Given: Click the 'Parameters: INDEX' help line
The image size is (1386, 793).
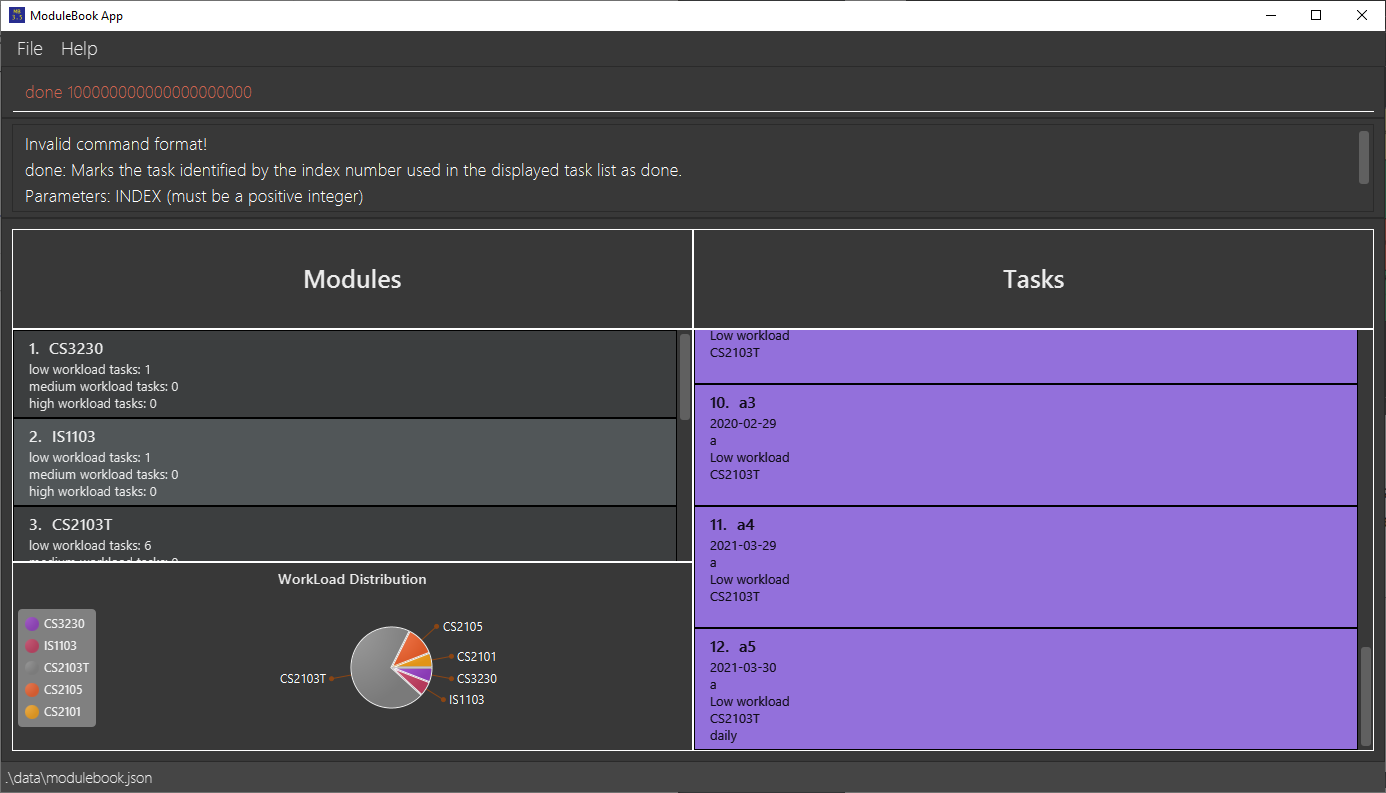Looking at the screenshot, I should (x=194, y=196).
